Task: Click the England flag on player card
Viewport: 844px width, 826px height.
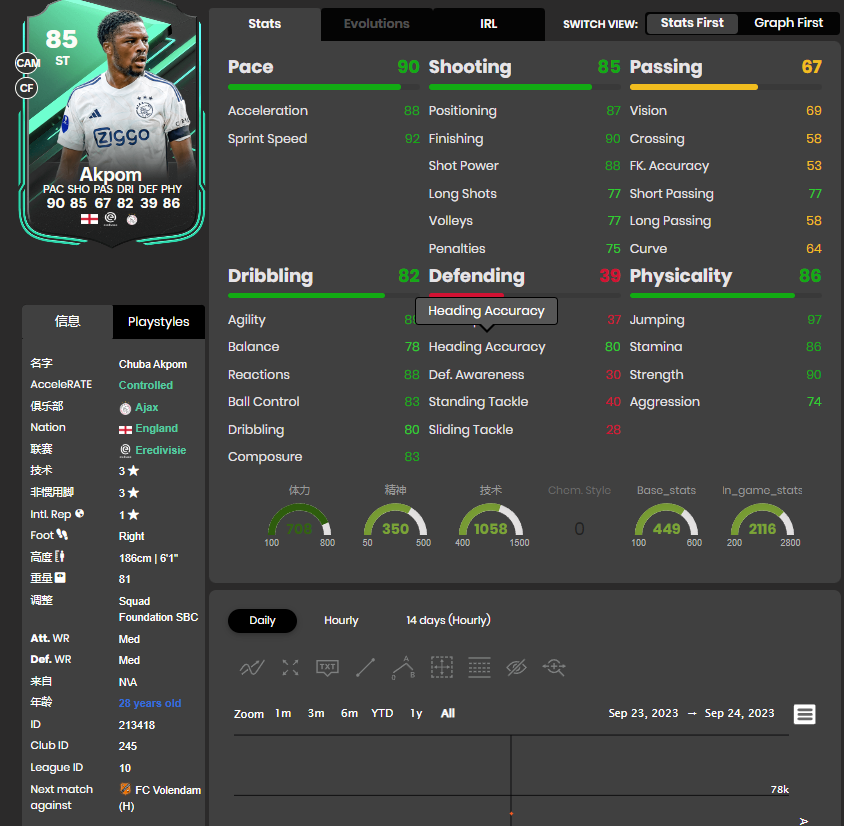Action: pos(89,219)
